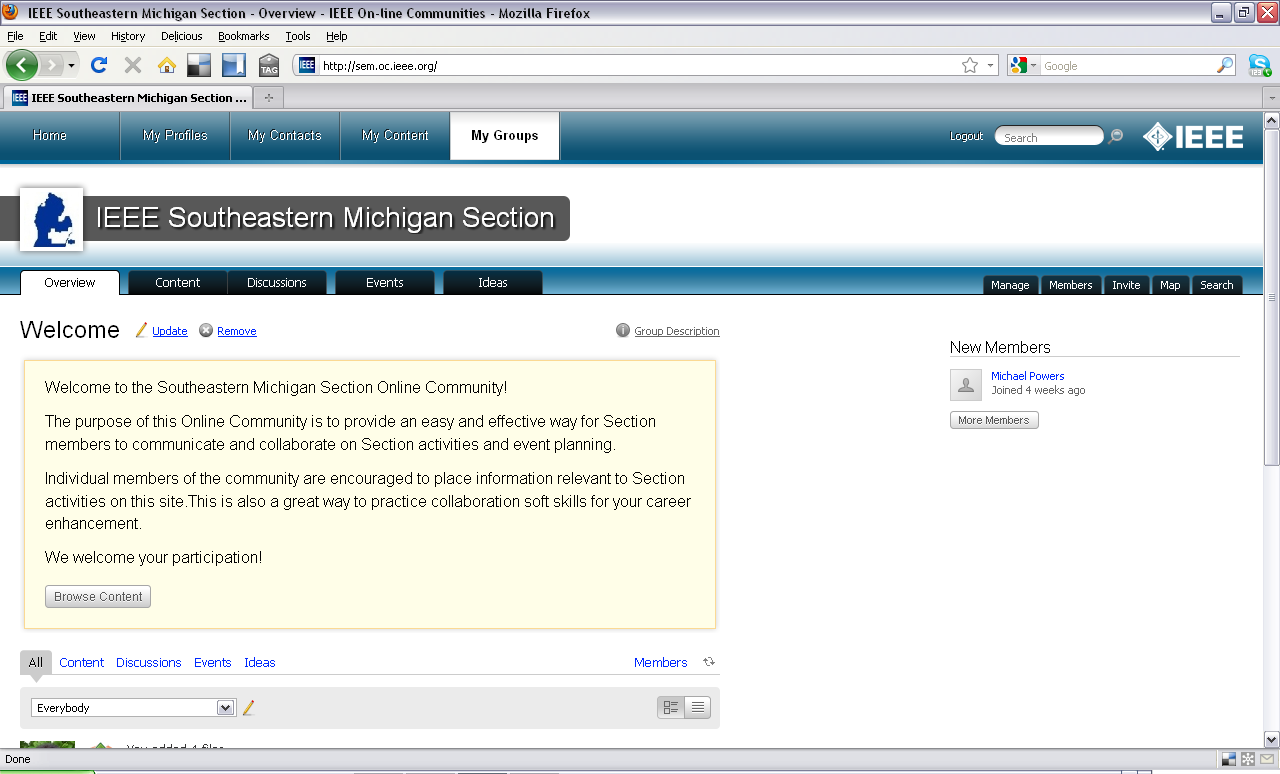This screenshot has width=1280, height=774.
Task: Open the My Content tab
Action: tap(395, 136)
